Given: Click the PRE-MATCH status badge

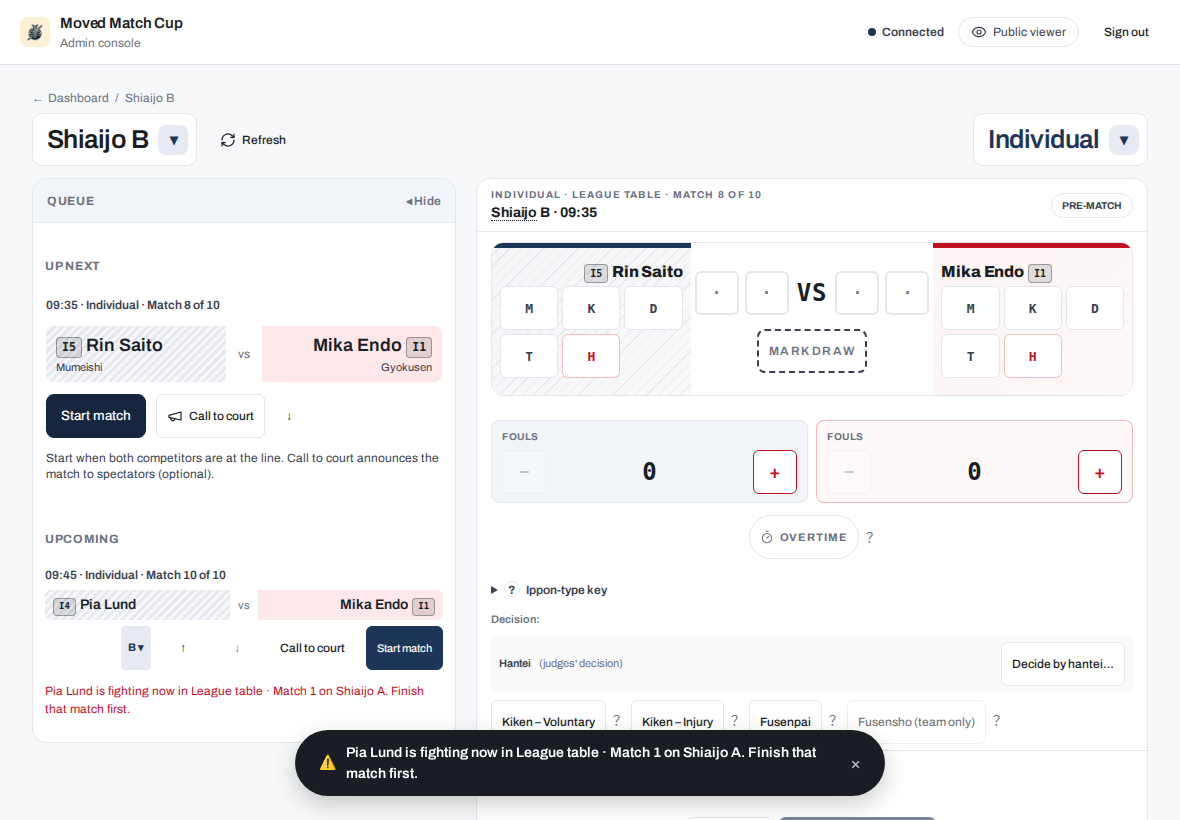Looking at the screenshot, I should [1091, 205].
